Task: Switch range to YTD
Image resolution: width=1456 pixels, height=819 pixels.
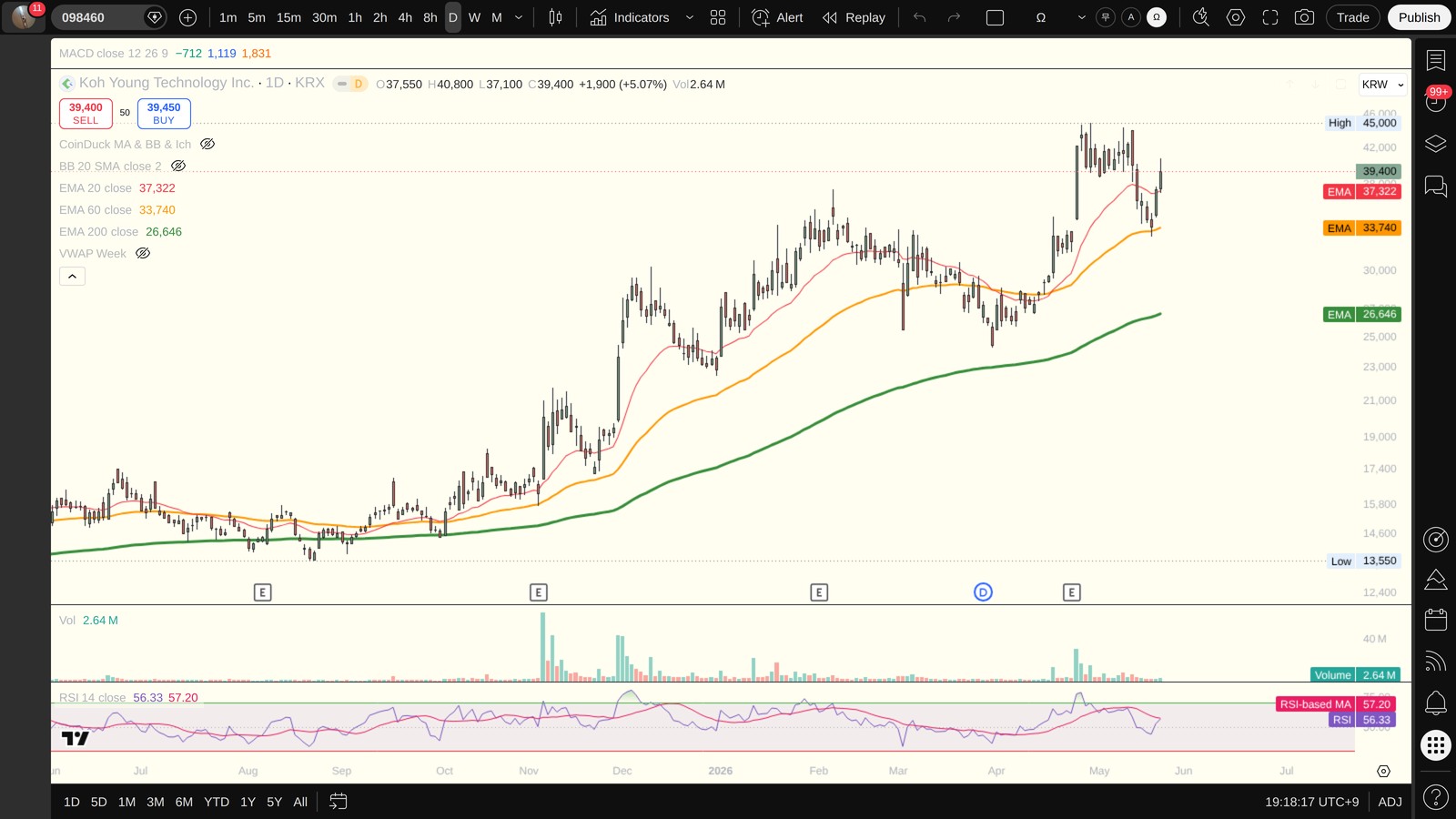Action: (217, 802)
